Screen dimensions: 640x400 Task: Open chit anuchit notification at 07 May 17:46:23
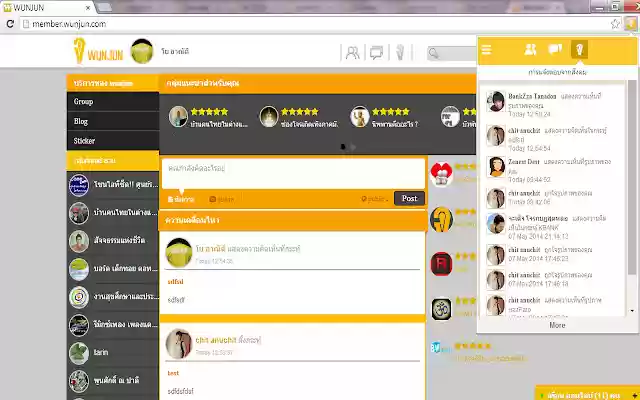coord(552,253)
